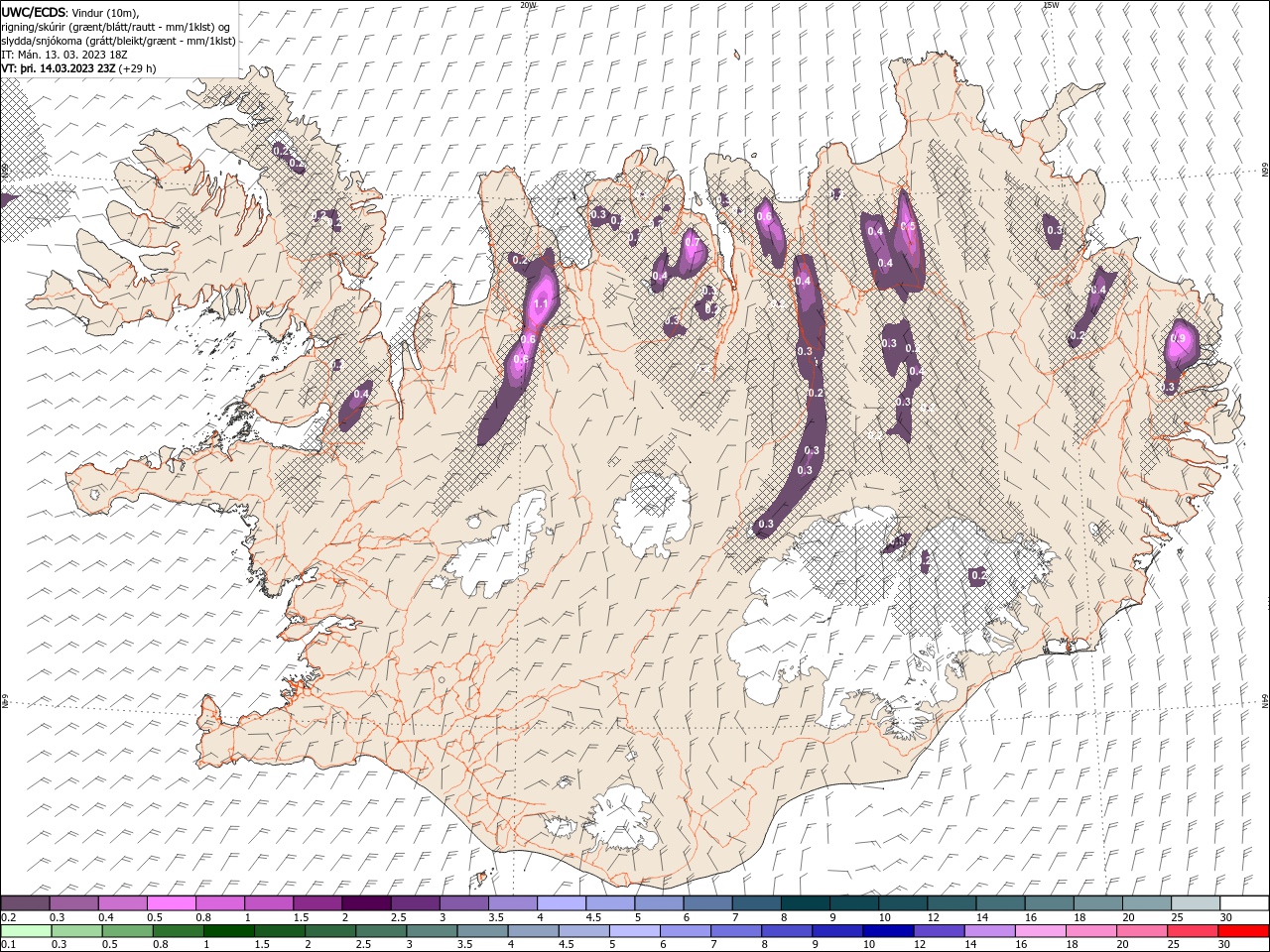The width and height of the screenshot is (1270, 952).
Task: Pick the light pink swatch labeled 16 in the lower legend row
Action: (x=1040, y=931)
